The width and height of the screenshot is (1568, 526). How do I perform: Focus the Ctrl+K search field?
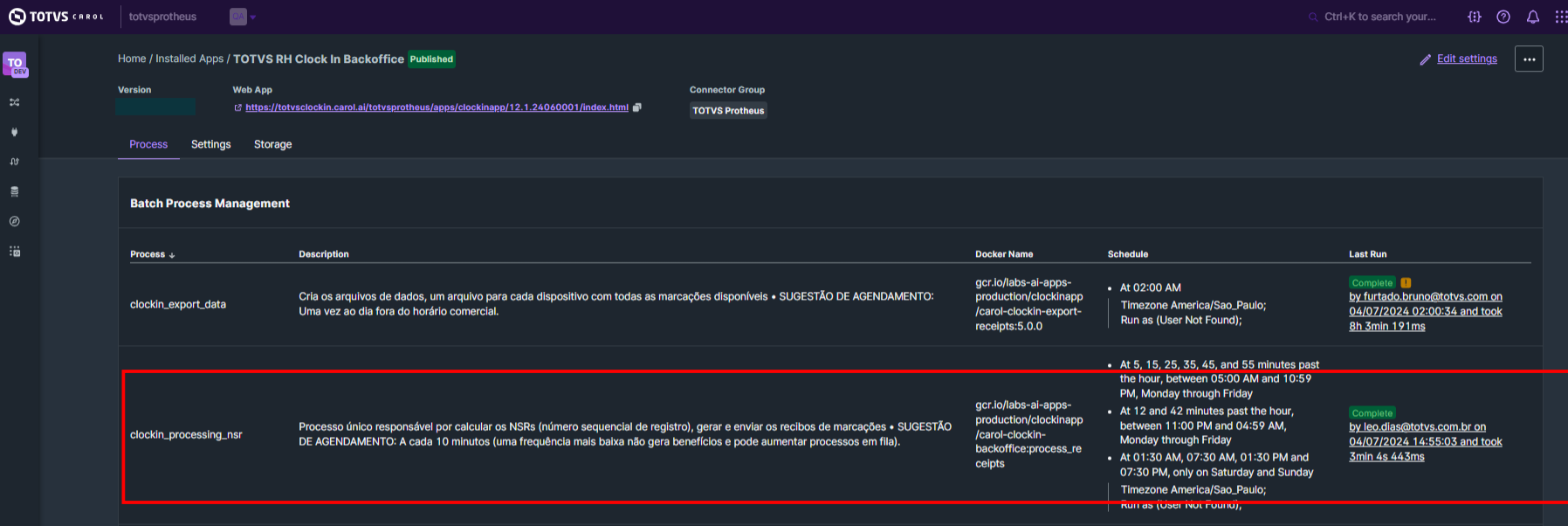click(1379, 17)
